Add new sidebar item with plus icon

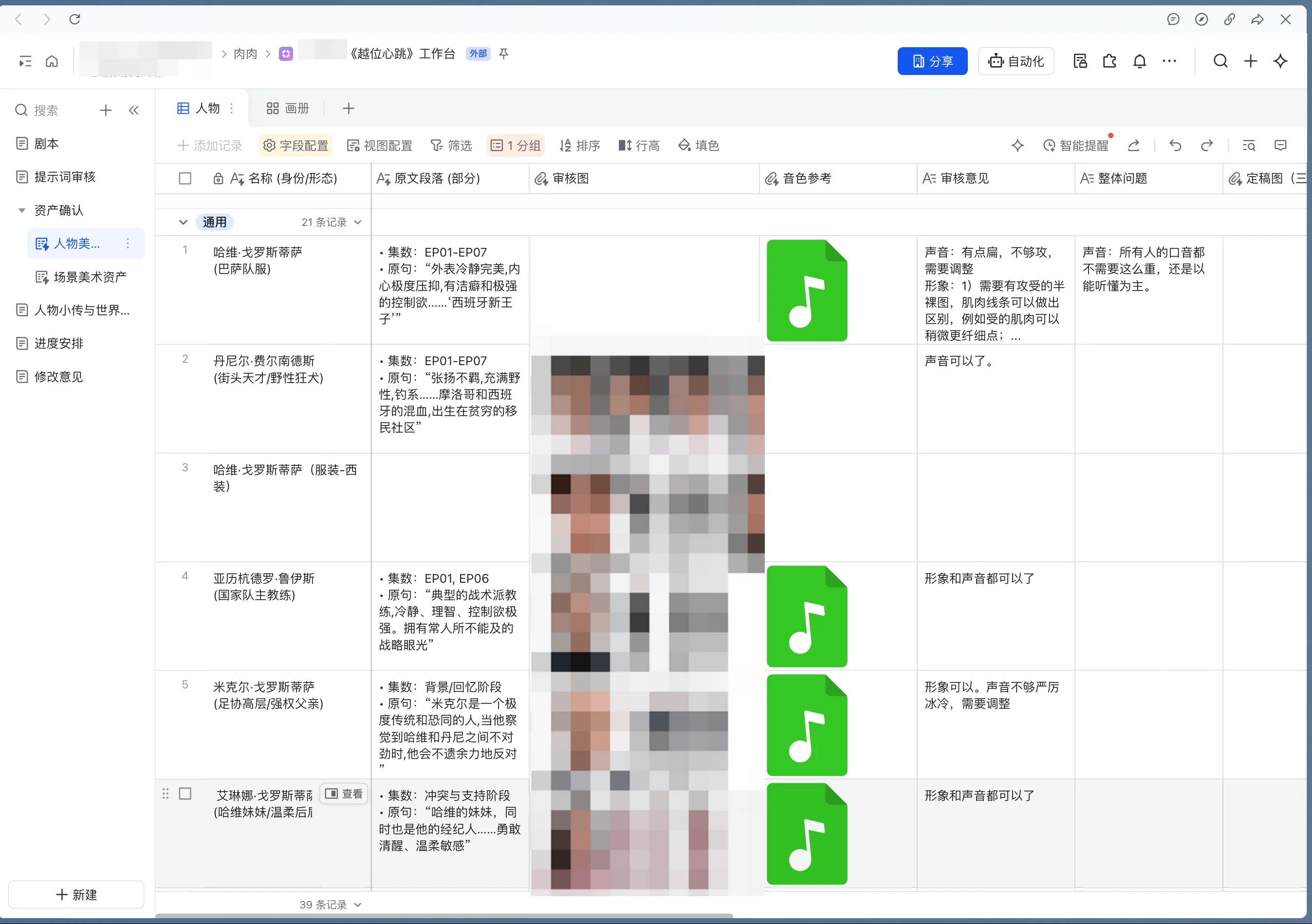point(106,111)
